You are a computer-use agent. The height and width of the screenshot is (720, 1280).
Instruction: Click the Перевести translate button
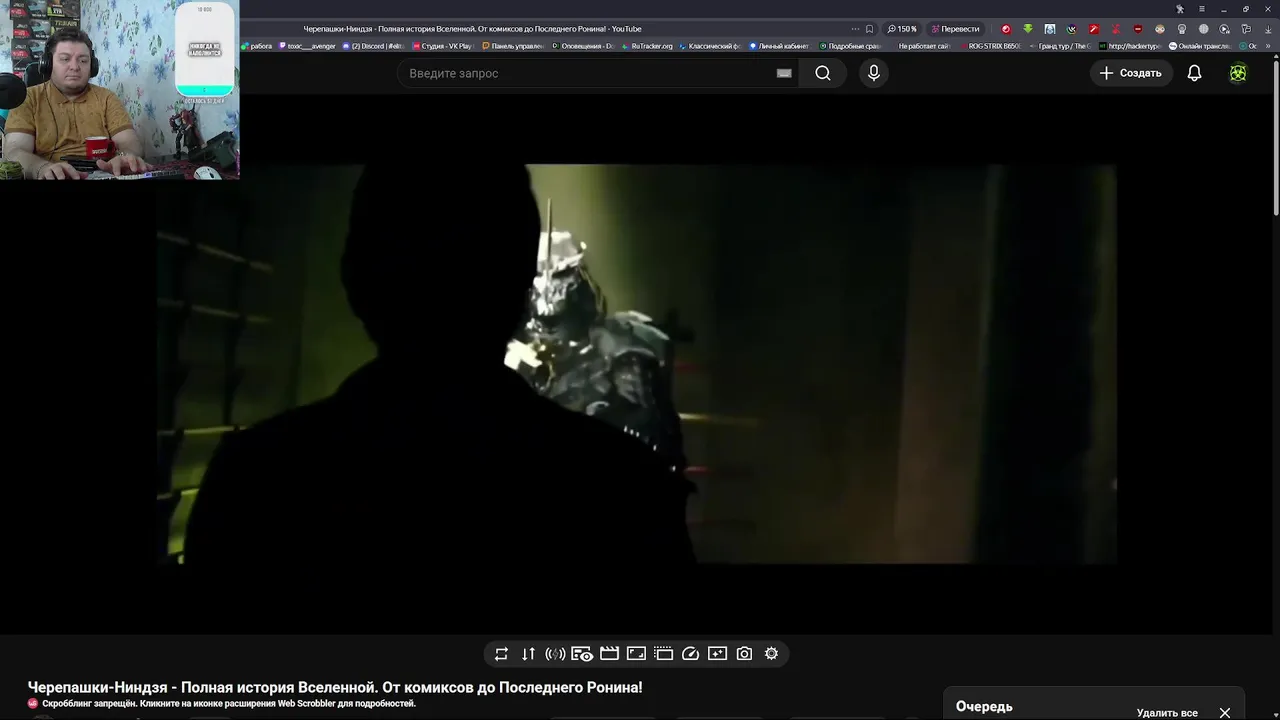click(956, 29)
